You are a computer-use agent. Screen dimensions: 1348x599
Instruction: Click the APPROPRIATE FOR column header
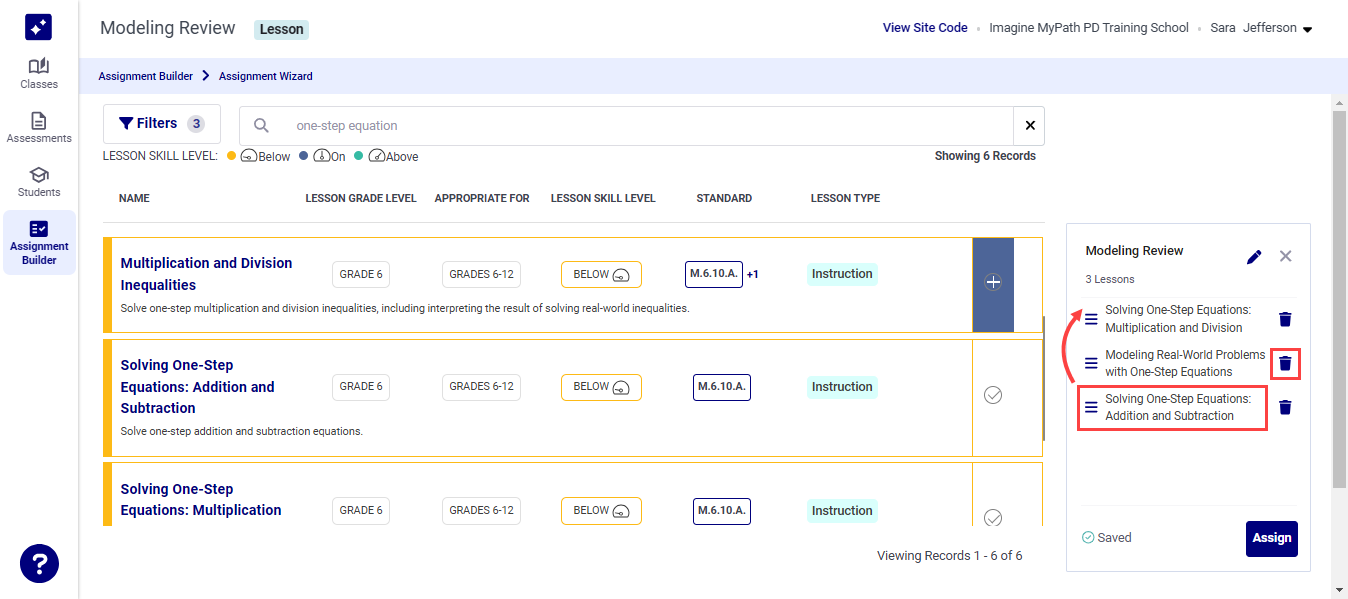pos(482,198)
